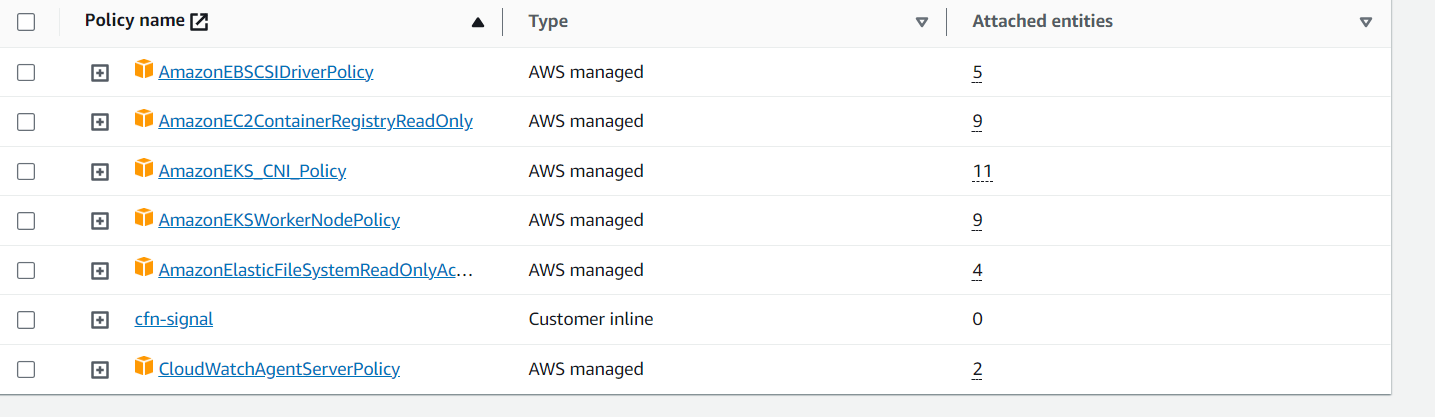Expand the AmazonElasticFileSystemReadOnlyAccess policy row
The height and width of the screenshot is (417, 1435).
click(100, 270)
